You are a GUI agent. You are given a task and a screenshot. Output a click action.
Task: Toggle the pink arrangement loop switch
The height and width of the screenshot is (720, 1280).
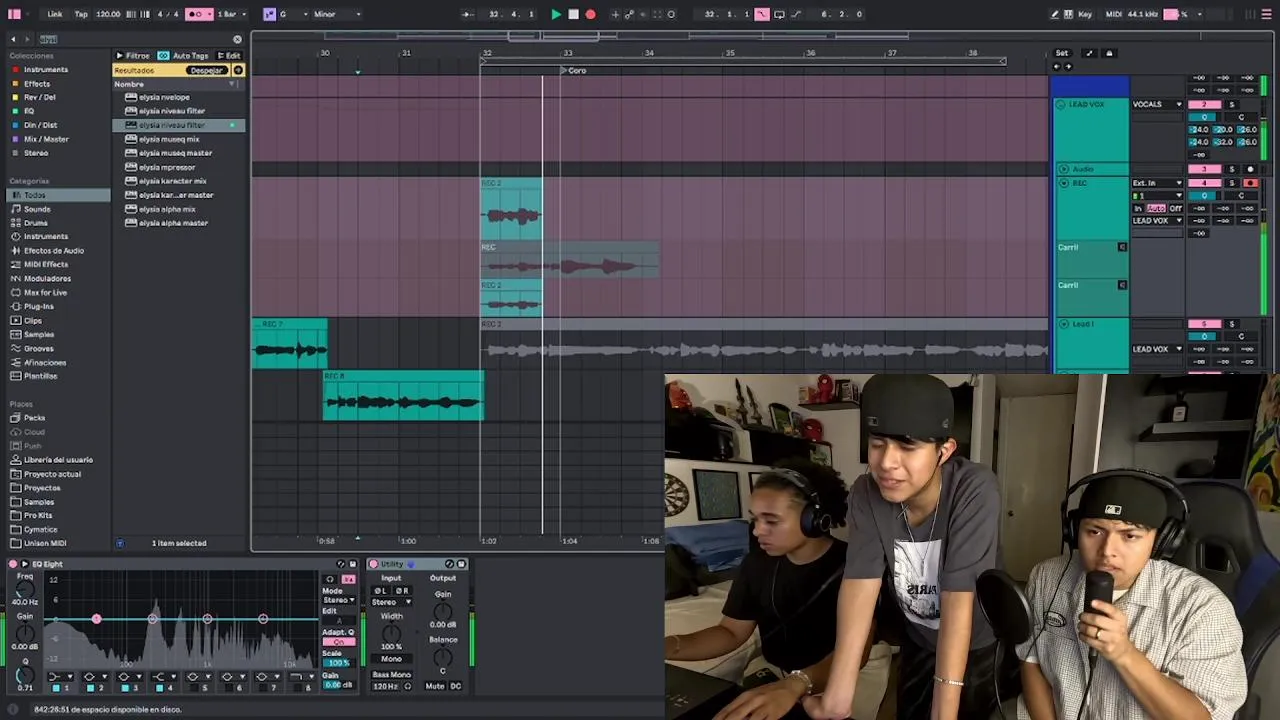click(762, 14)
